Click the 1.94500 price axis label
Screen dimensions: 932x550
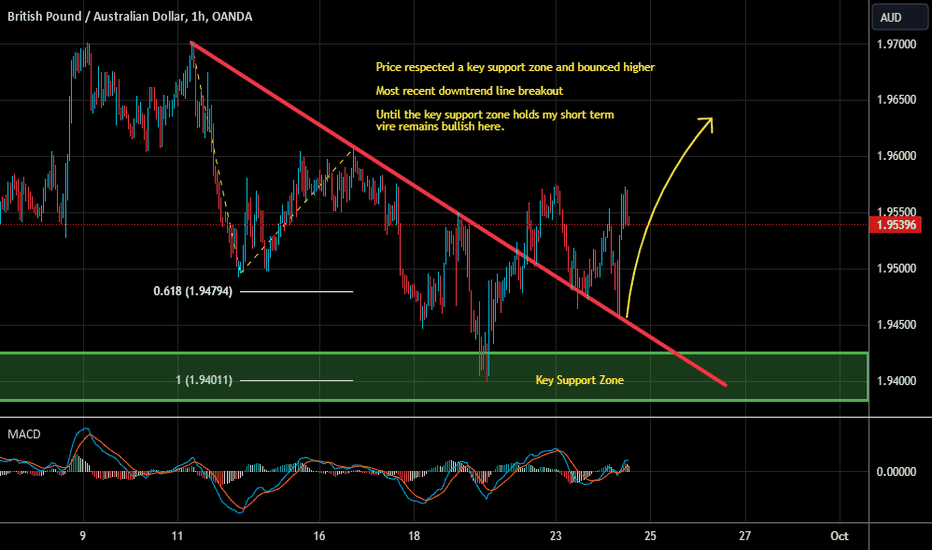[x=896, y=325]
